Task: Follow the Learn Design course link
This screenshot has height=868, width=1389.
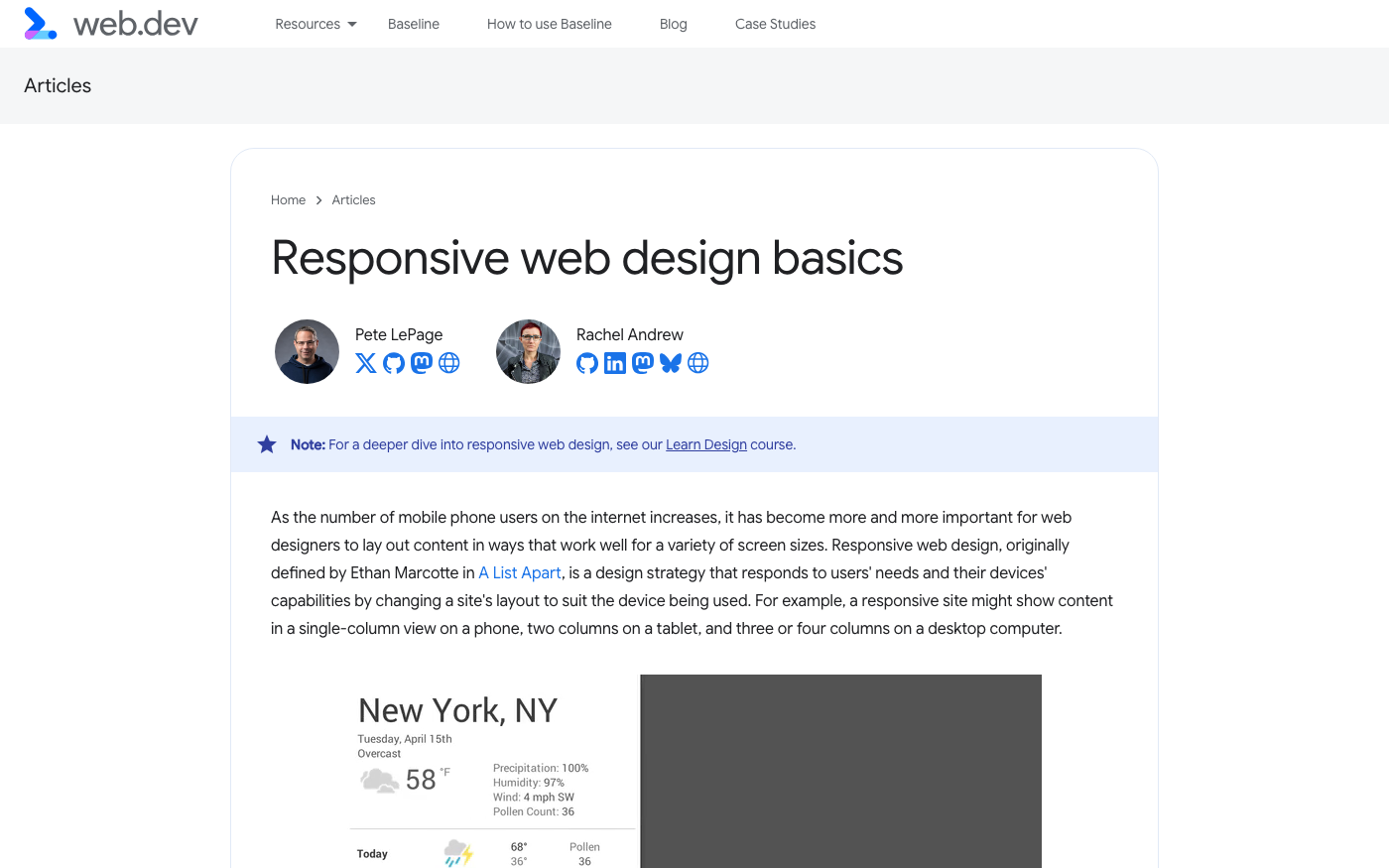Action: click(x=705, y=445)
